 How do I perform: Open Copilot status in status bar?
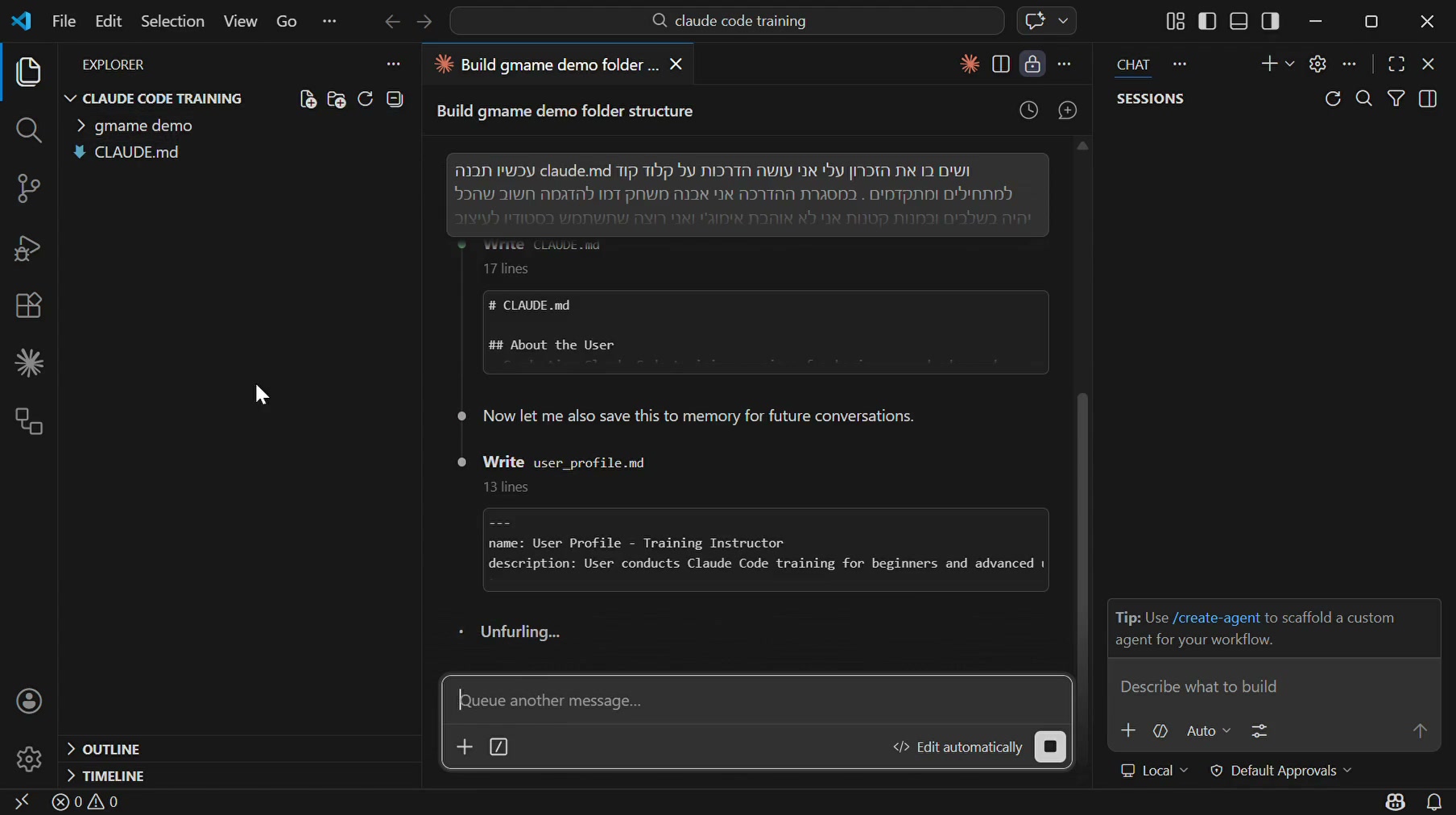1396,802
